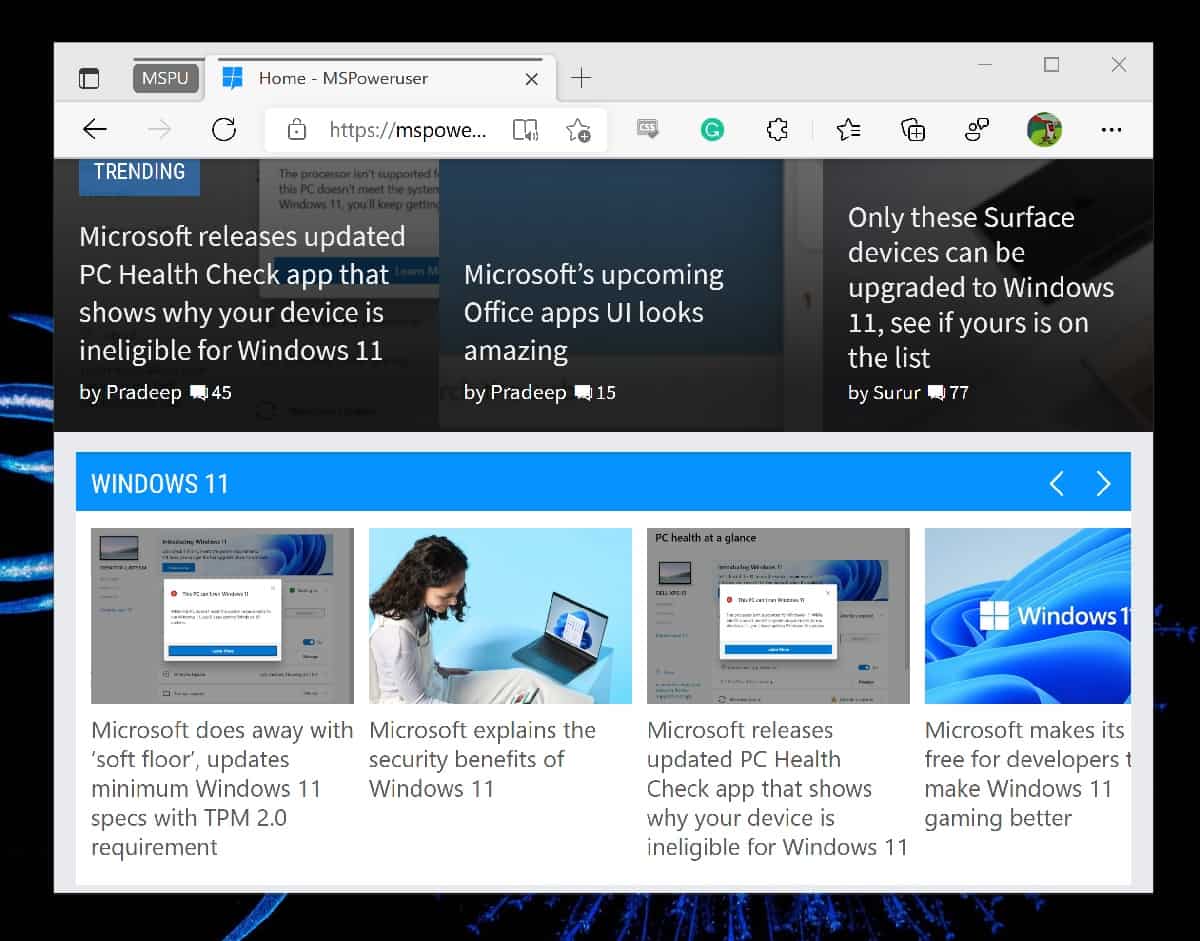Click the mspoweruser address bar URL
Image resolution: width=1200 pixels, height=941 pixels.
408,130
